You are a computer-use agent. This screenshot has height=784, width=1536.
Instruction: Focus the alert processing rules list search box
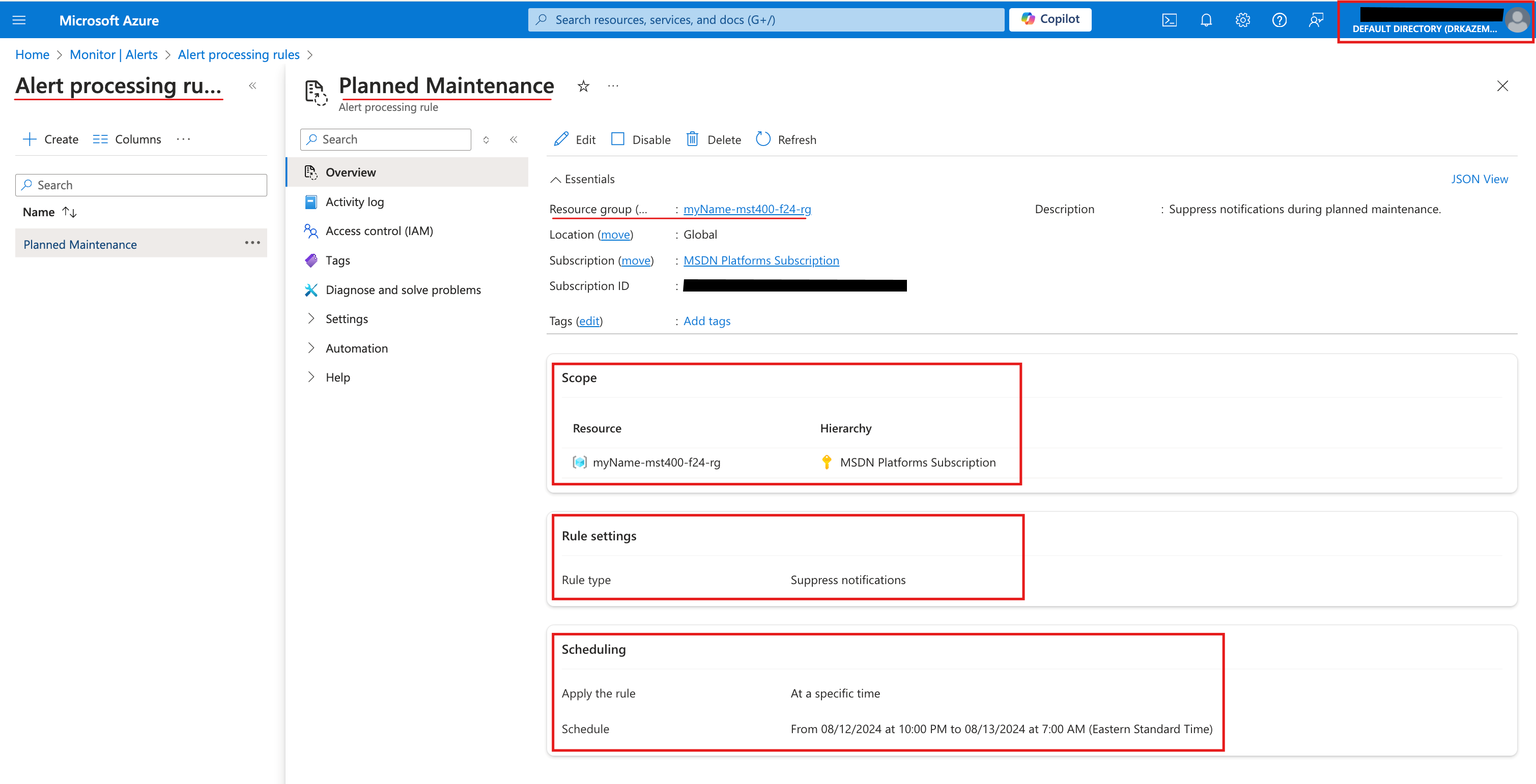141,185
